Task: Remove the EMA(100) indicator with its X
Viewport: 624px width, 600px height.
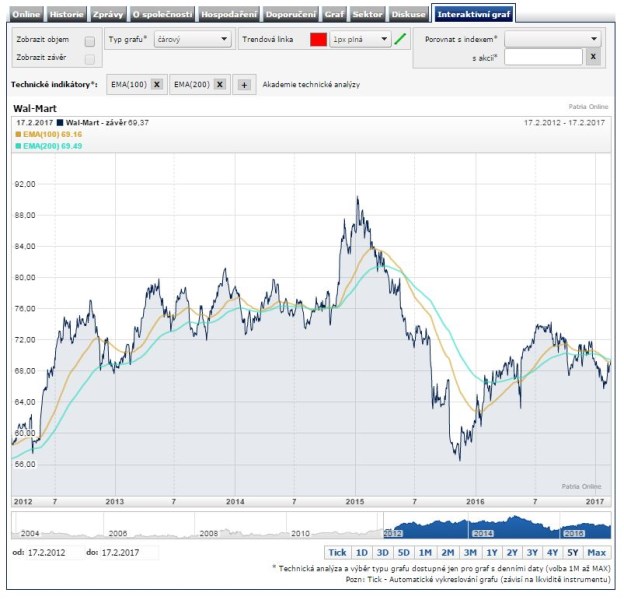Action: click(x=157, y=85)
